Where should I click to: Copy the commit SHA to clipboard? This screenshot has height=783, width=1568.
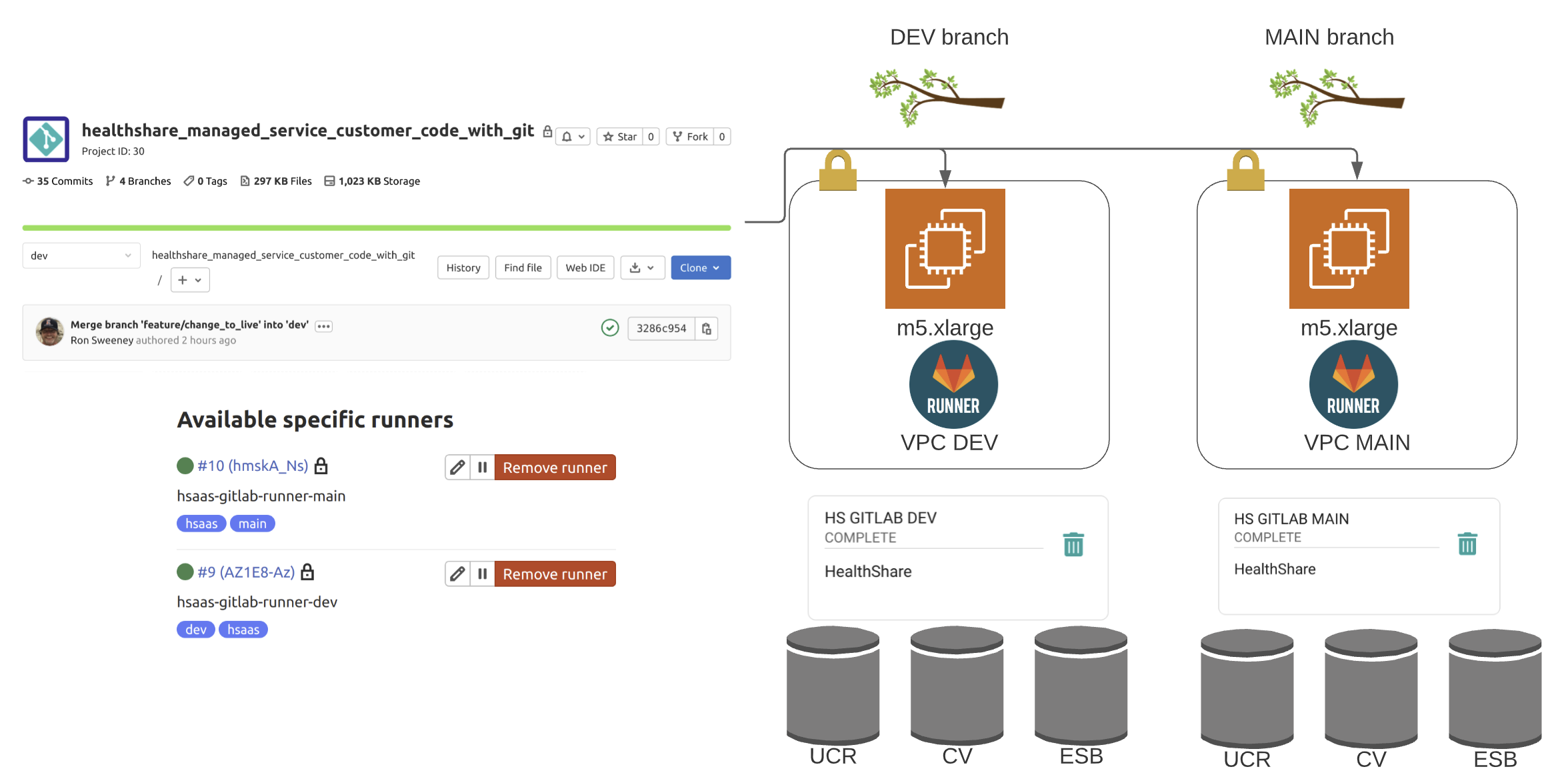point(707,328)
